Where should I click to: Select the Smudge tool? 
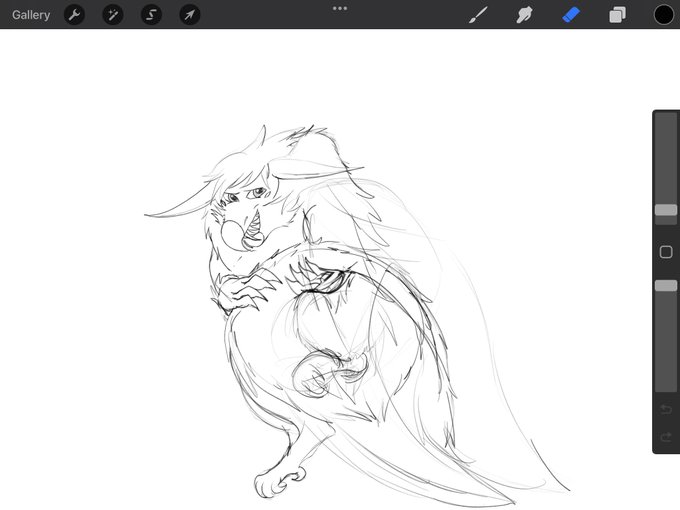pos(524,15)
